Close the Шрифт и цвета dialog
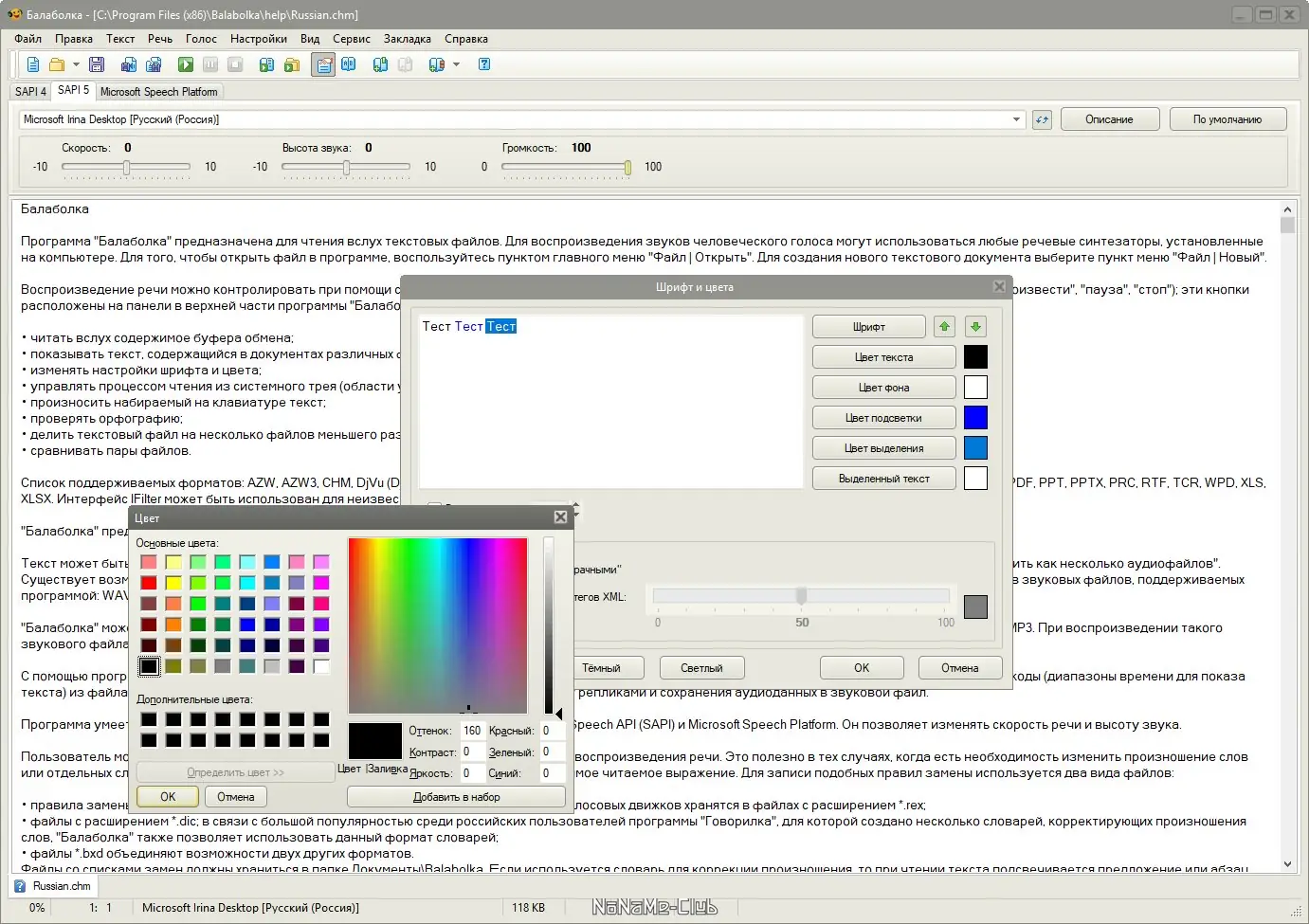 click(x=999, y=286)
